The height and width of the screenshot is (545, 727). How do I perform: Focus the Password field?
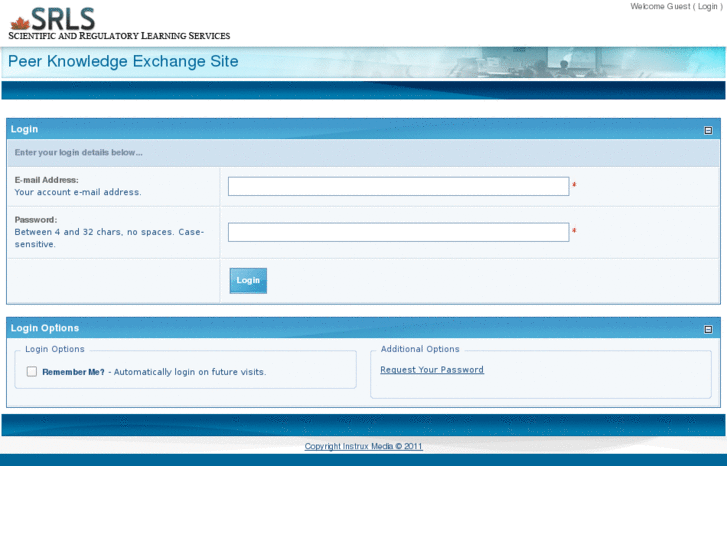pyautogui.click(x=398, y=232)
